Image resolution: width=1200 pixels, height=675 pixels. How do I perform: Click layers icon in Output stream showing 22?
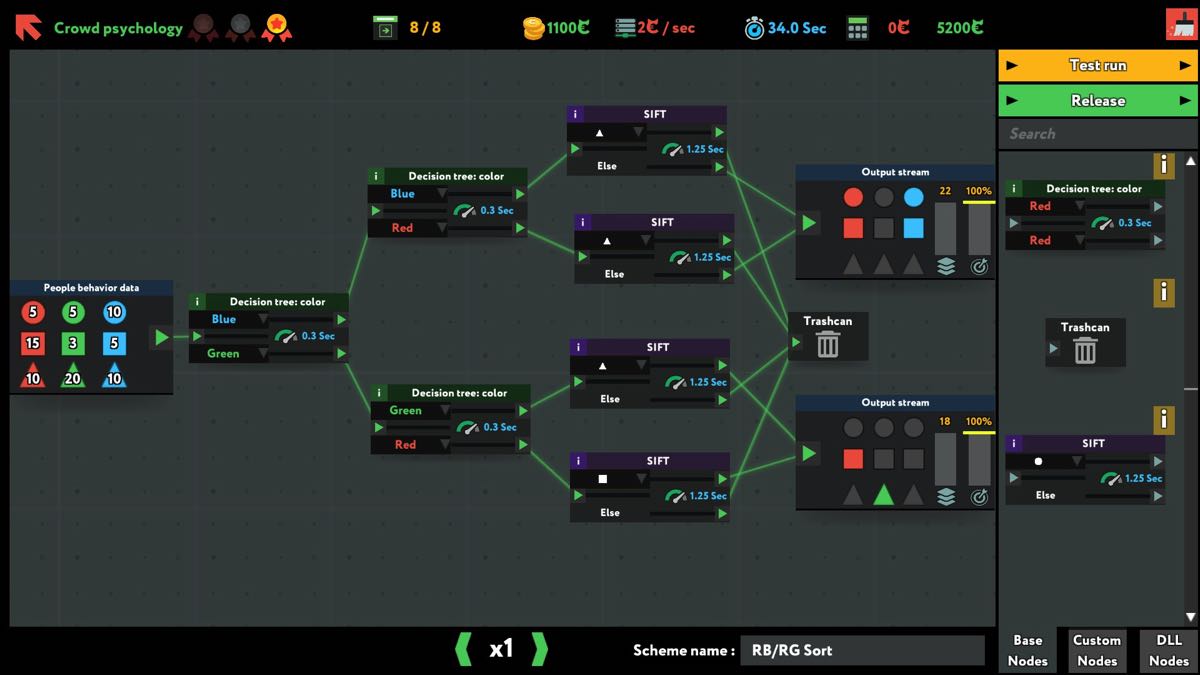945,266
